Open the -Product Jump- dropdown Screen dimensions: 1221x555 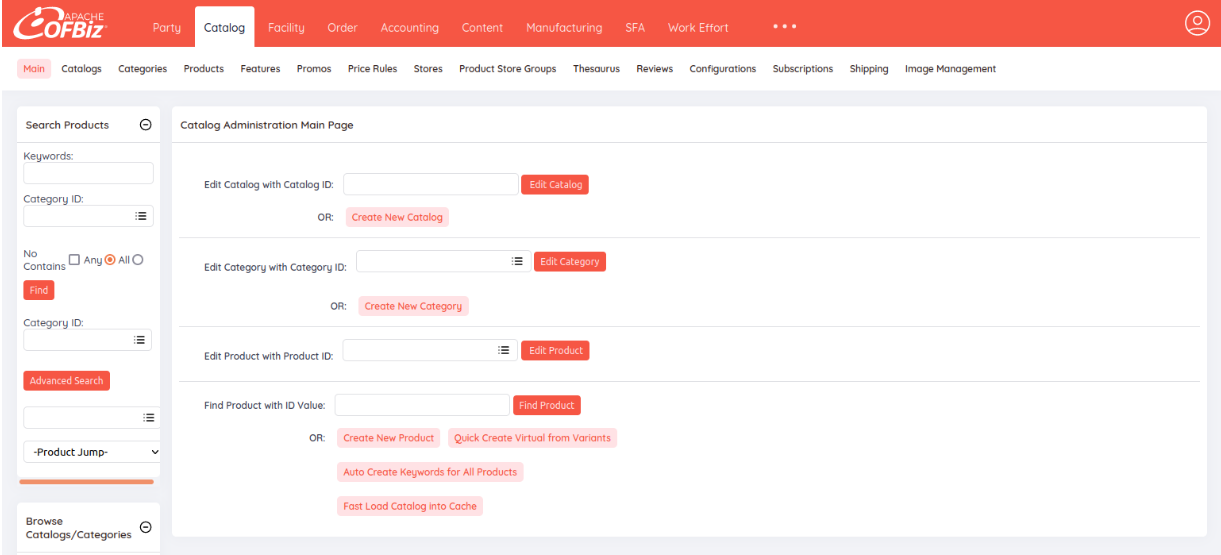coord(92,452)
